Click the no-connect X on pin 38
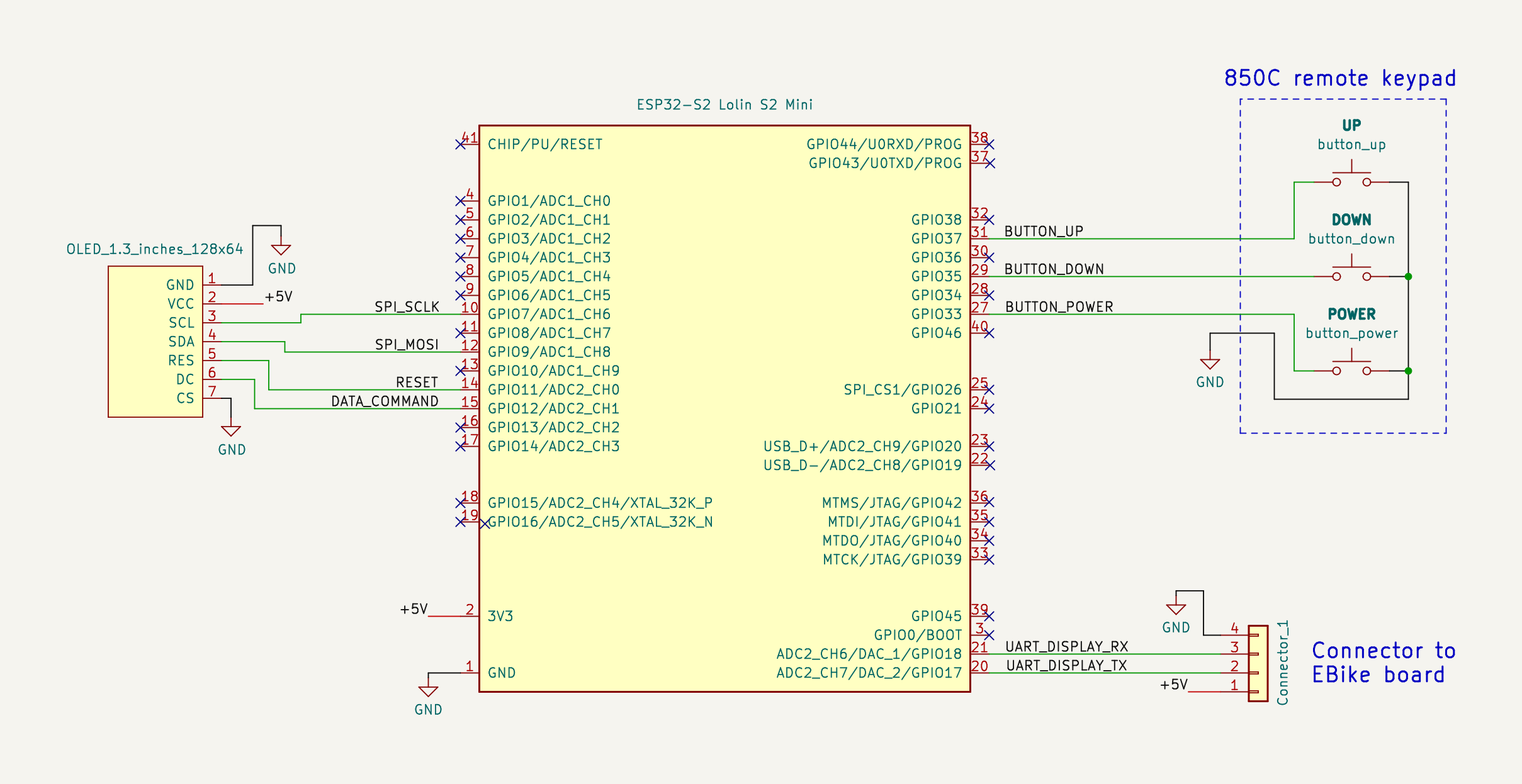The height and width of the screenshot is (784, 1522). click(989, 144)
